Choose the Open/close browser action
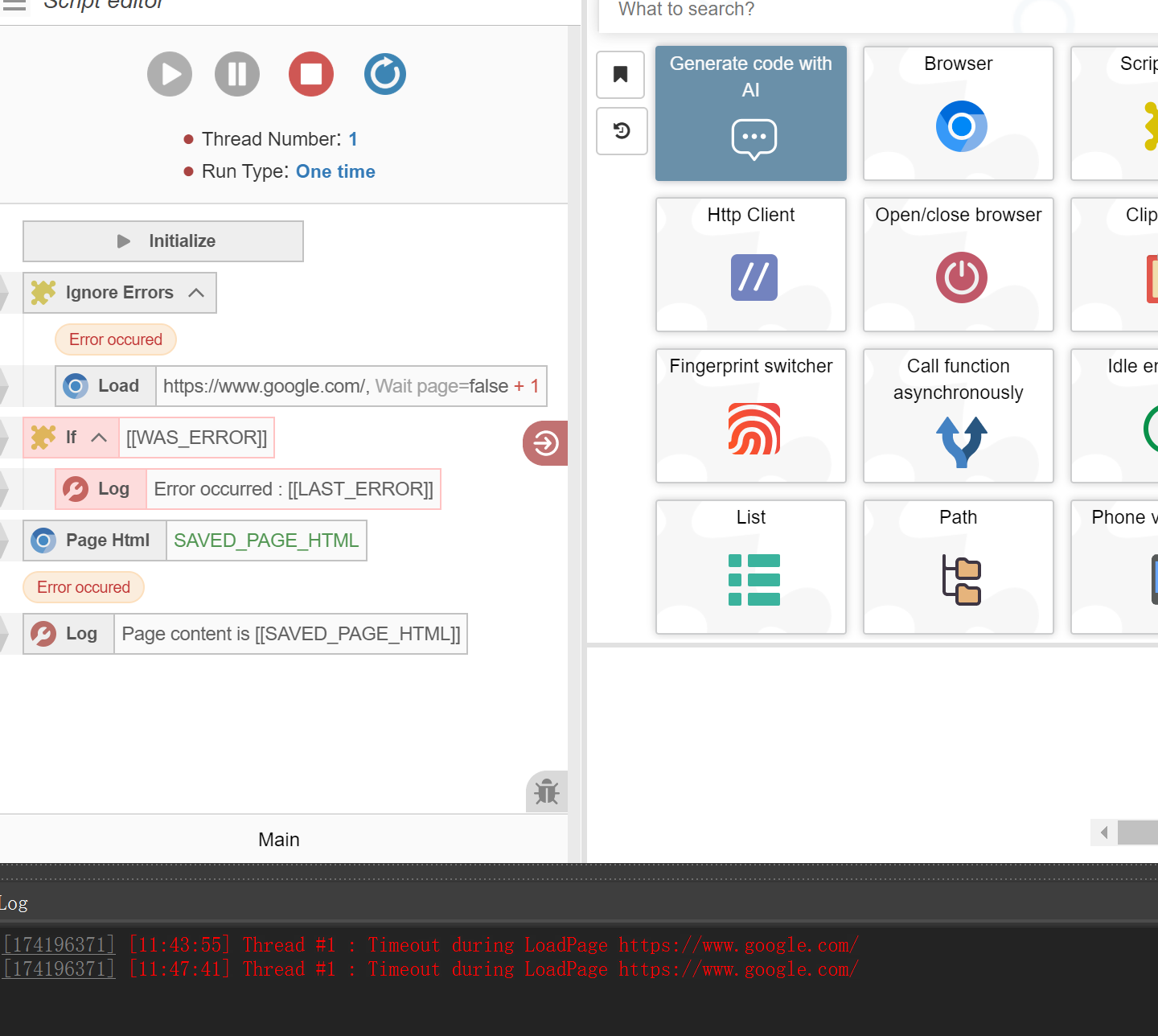The width and height of the screenshot is (1158, 1036). coord(958,265)
